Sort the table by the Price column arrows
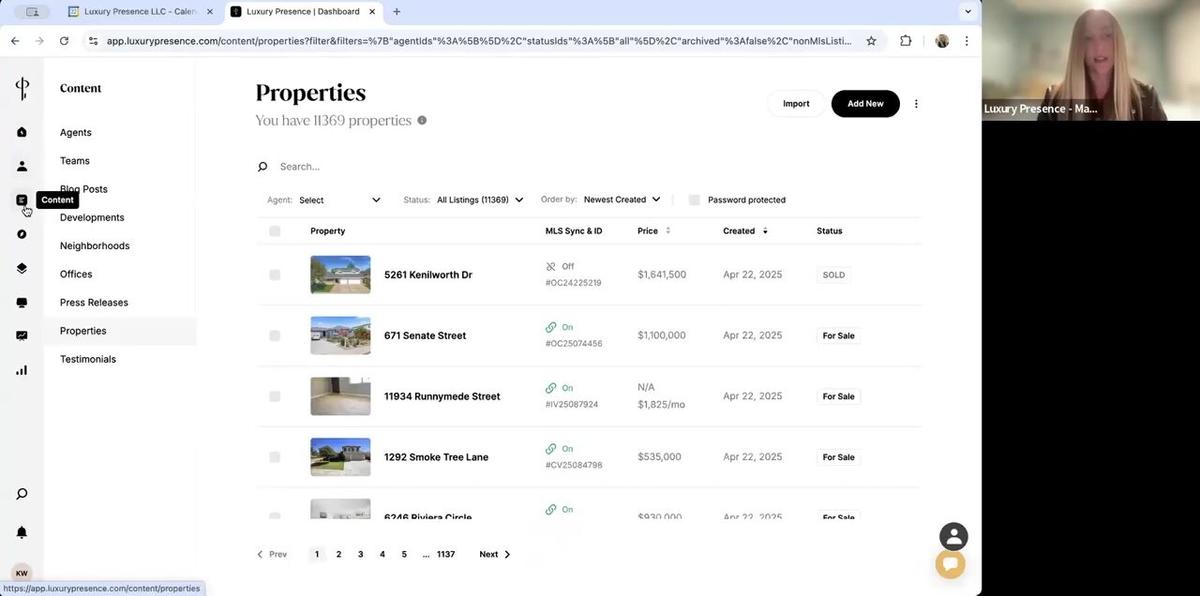 click(x=668, y=231)
